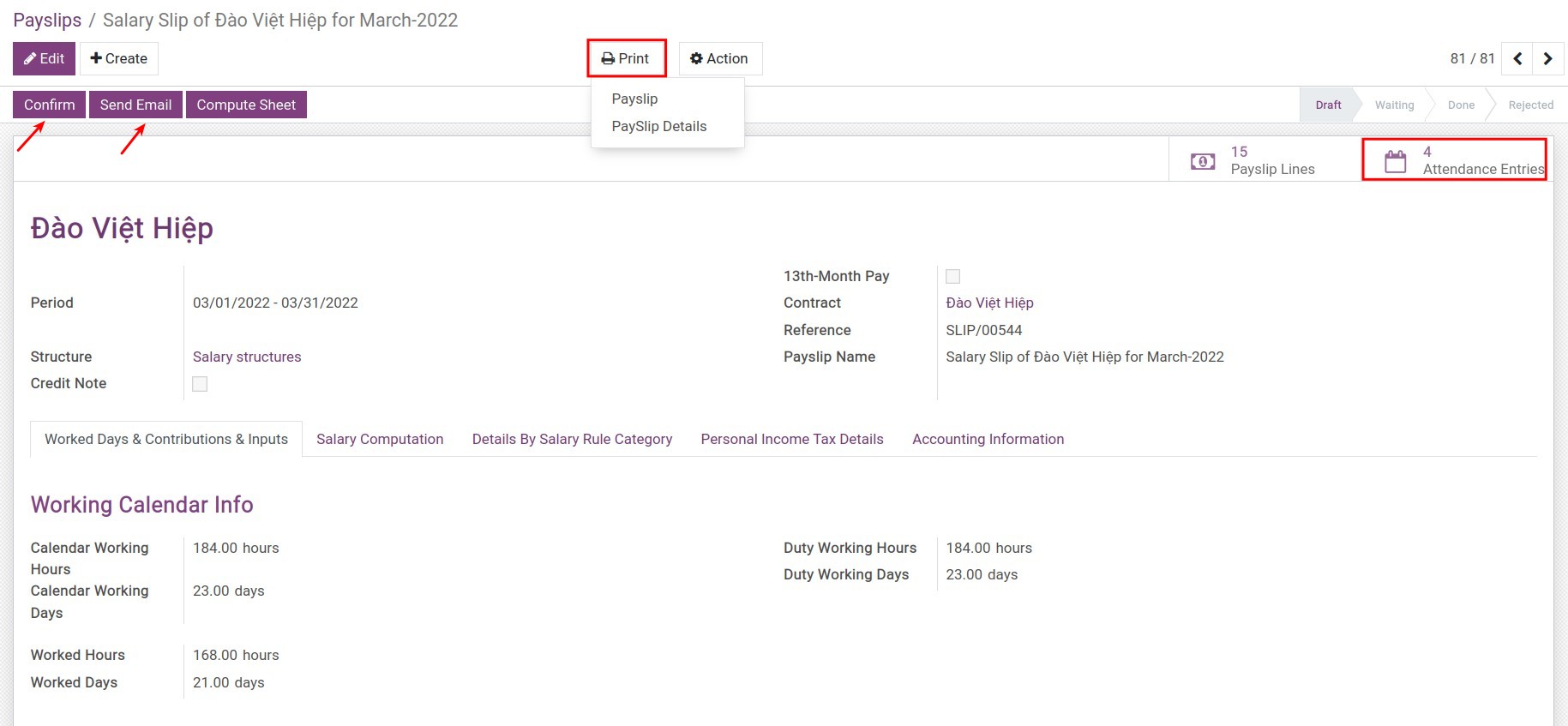
Task: Toggle the Credit Note checkbox
Action: 200,384
